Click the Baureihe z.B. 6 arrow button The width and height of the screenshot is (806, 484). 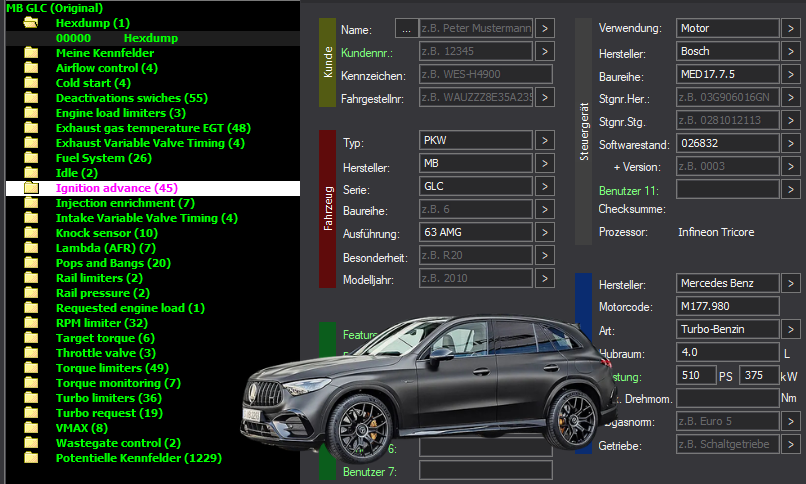pos(545,209)
